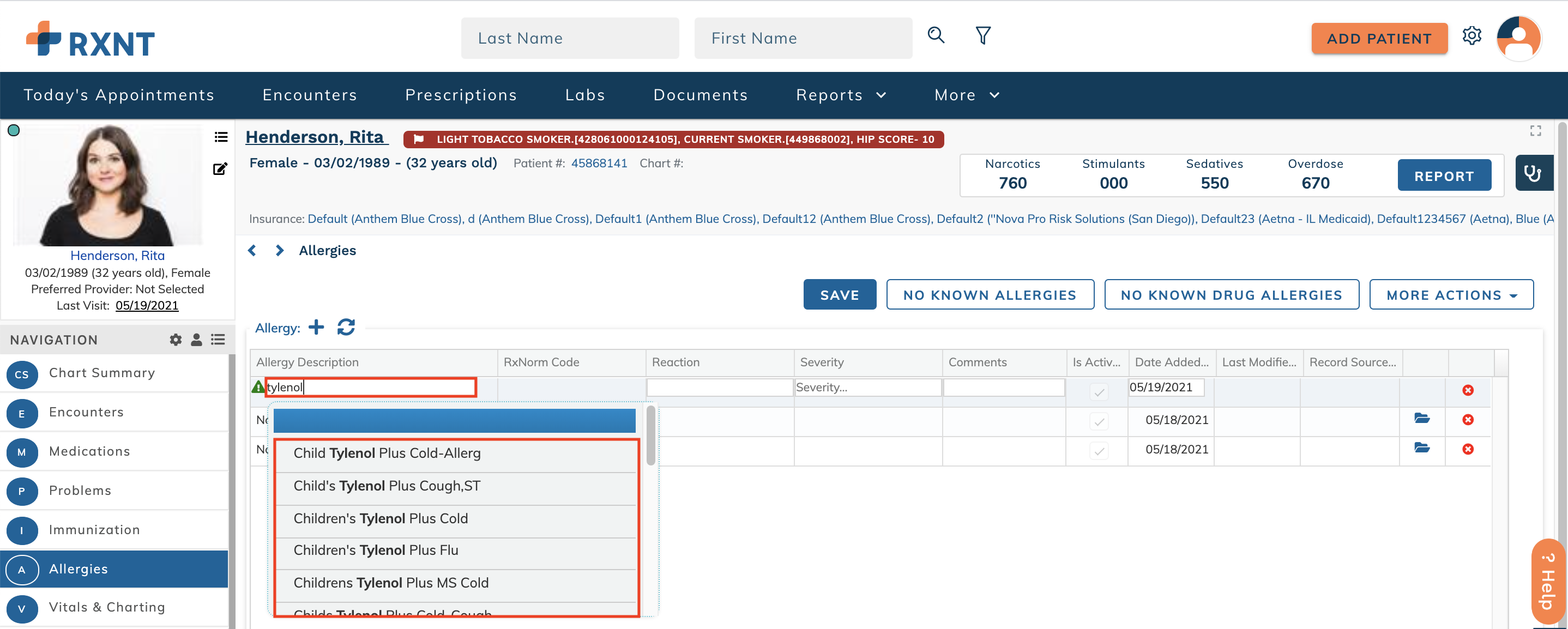Delete first 05/18/2021 allergy row
Viewport: 1568px width, 629px height.
click(1468, 420)
